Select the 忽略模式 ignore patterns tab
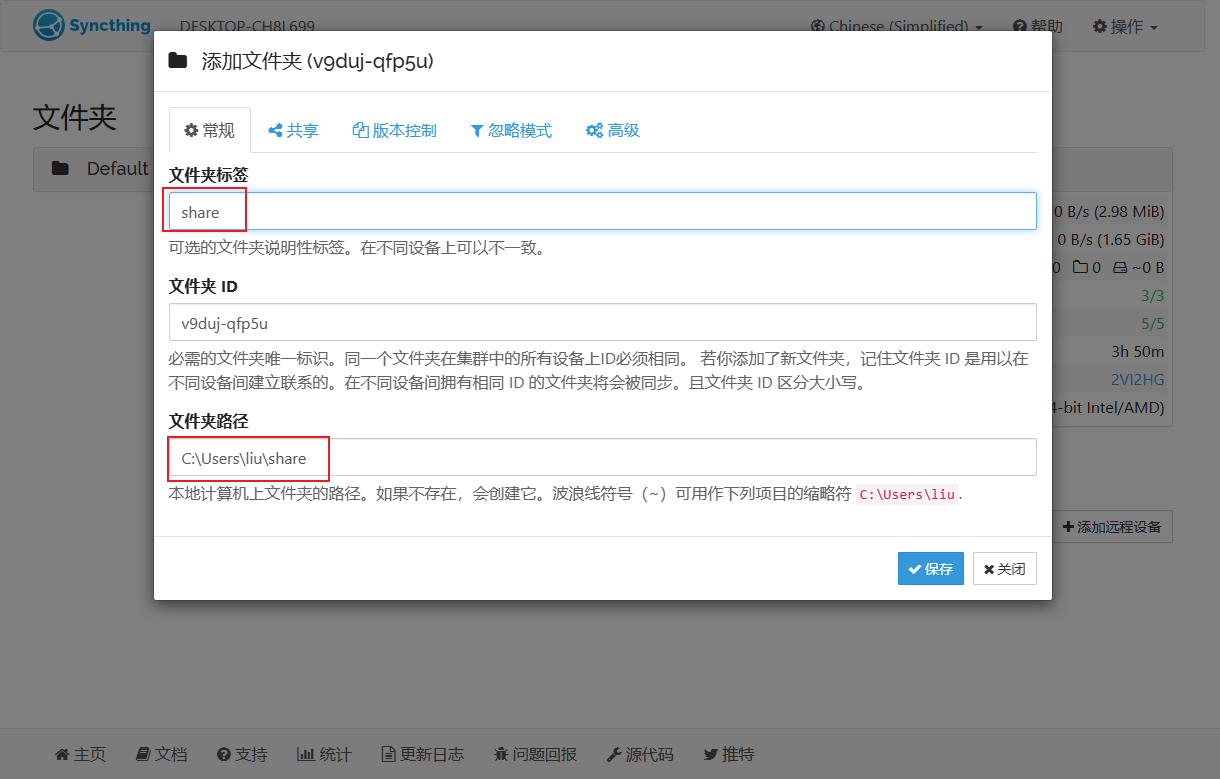Screen dimensions: 1220x779 coord(511,130)
